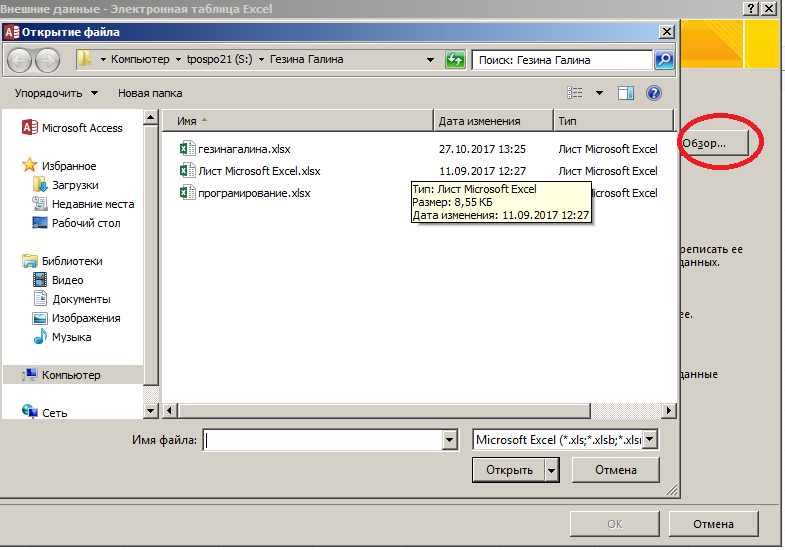Click the Загрузки folder icon
This screenshot has width=785, height=550.
(40, 185)
